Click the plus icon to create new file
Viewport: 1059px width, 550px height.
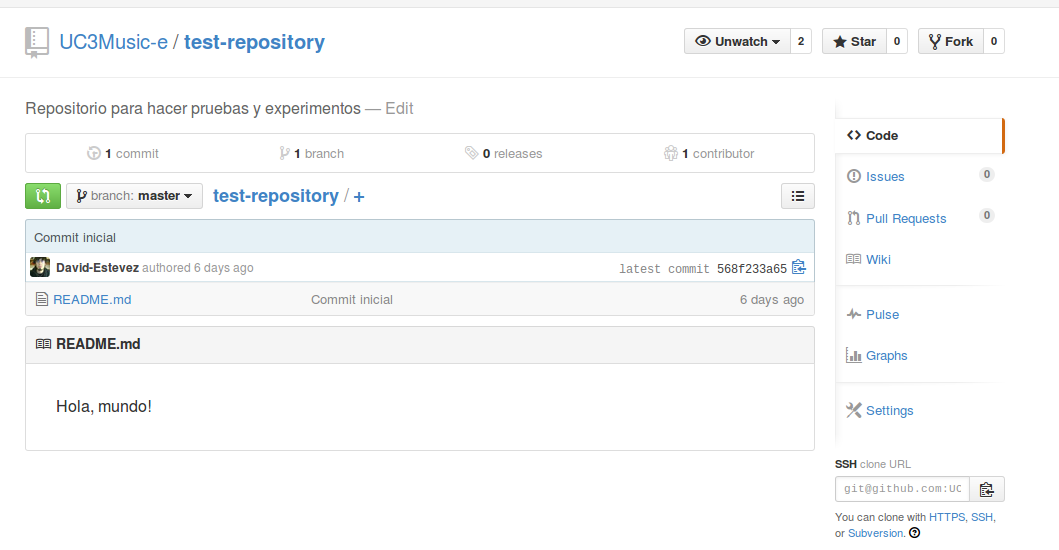359,197
